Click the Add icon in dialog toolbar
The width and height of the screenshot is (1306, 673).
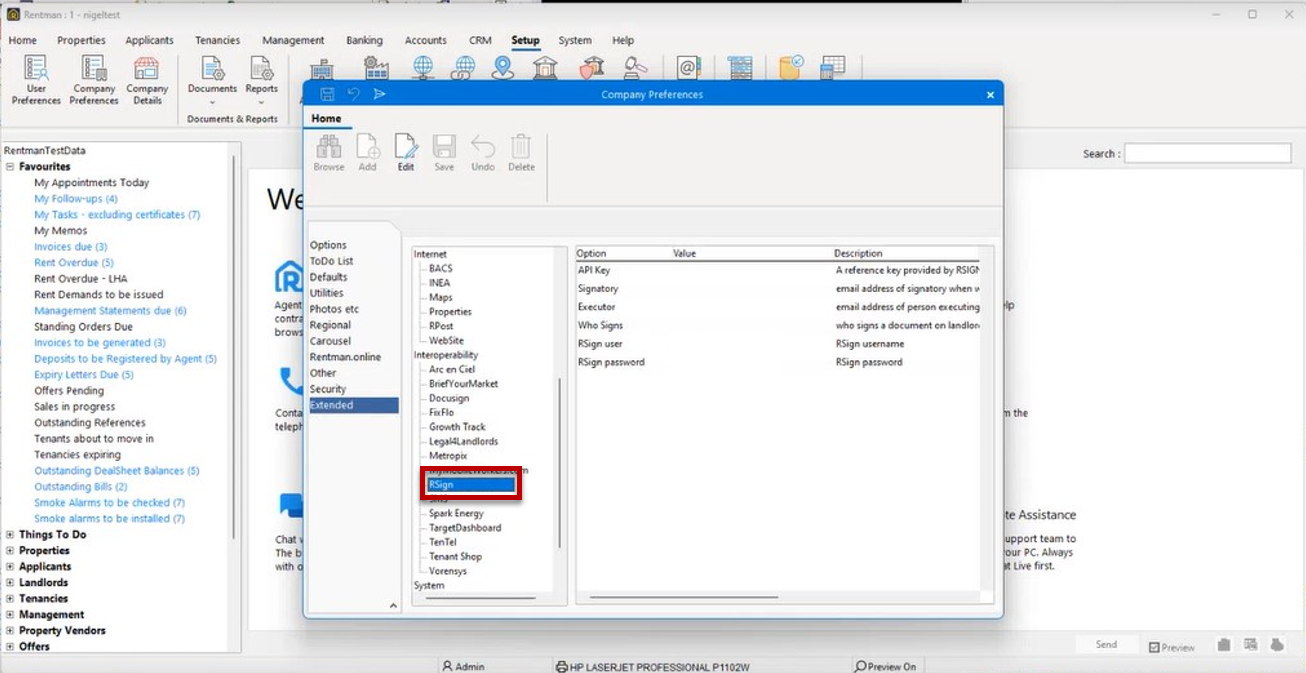coord(368,152)
